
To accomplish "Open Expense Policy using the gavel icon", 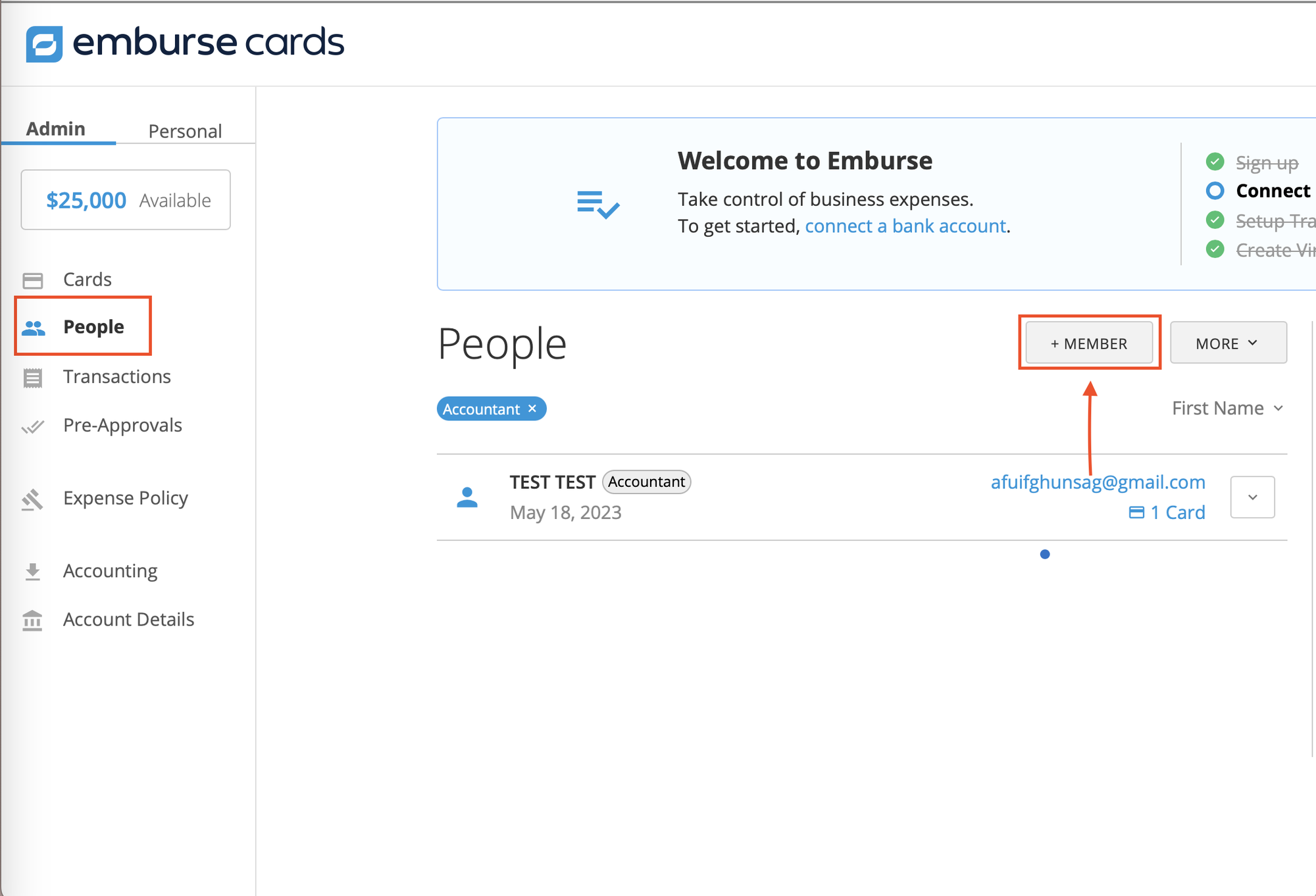I will pyautogui.click(x=33, y=499).
